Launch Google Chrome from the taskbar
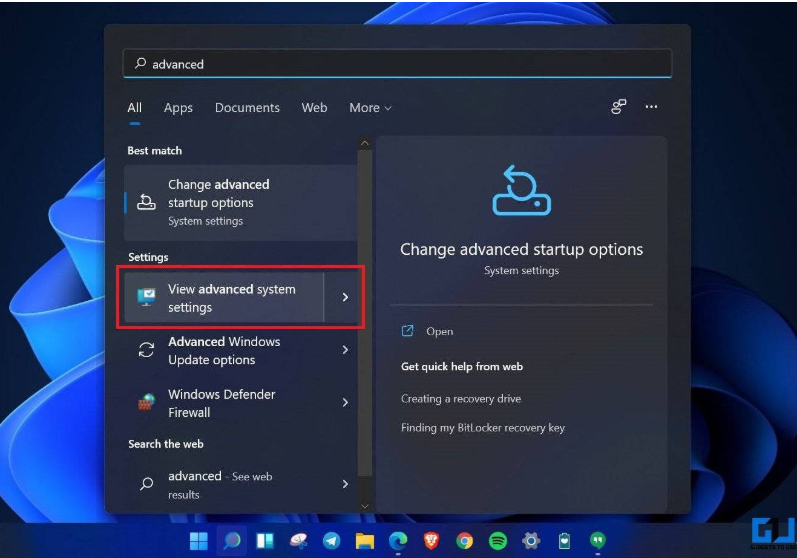The width and height of the screenshot is (797, 558). coord(464,541)
